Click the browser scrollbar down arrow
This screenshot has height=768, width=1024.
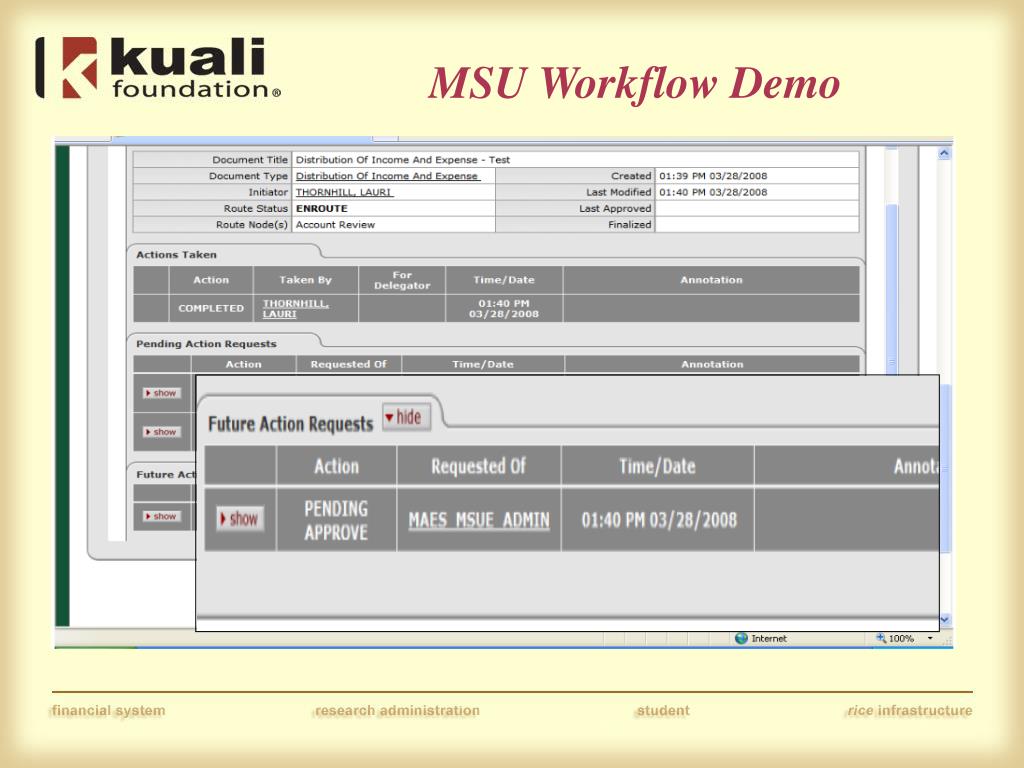click(944, 618)
